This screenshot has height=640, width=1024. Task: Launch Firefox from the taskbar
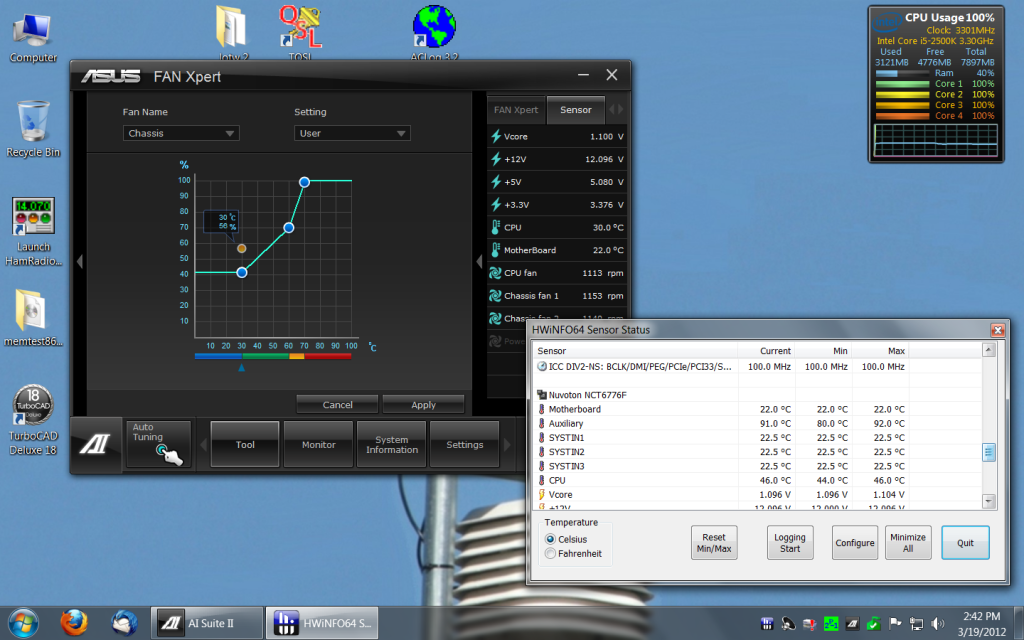[74, 623]
